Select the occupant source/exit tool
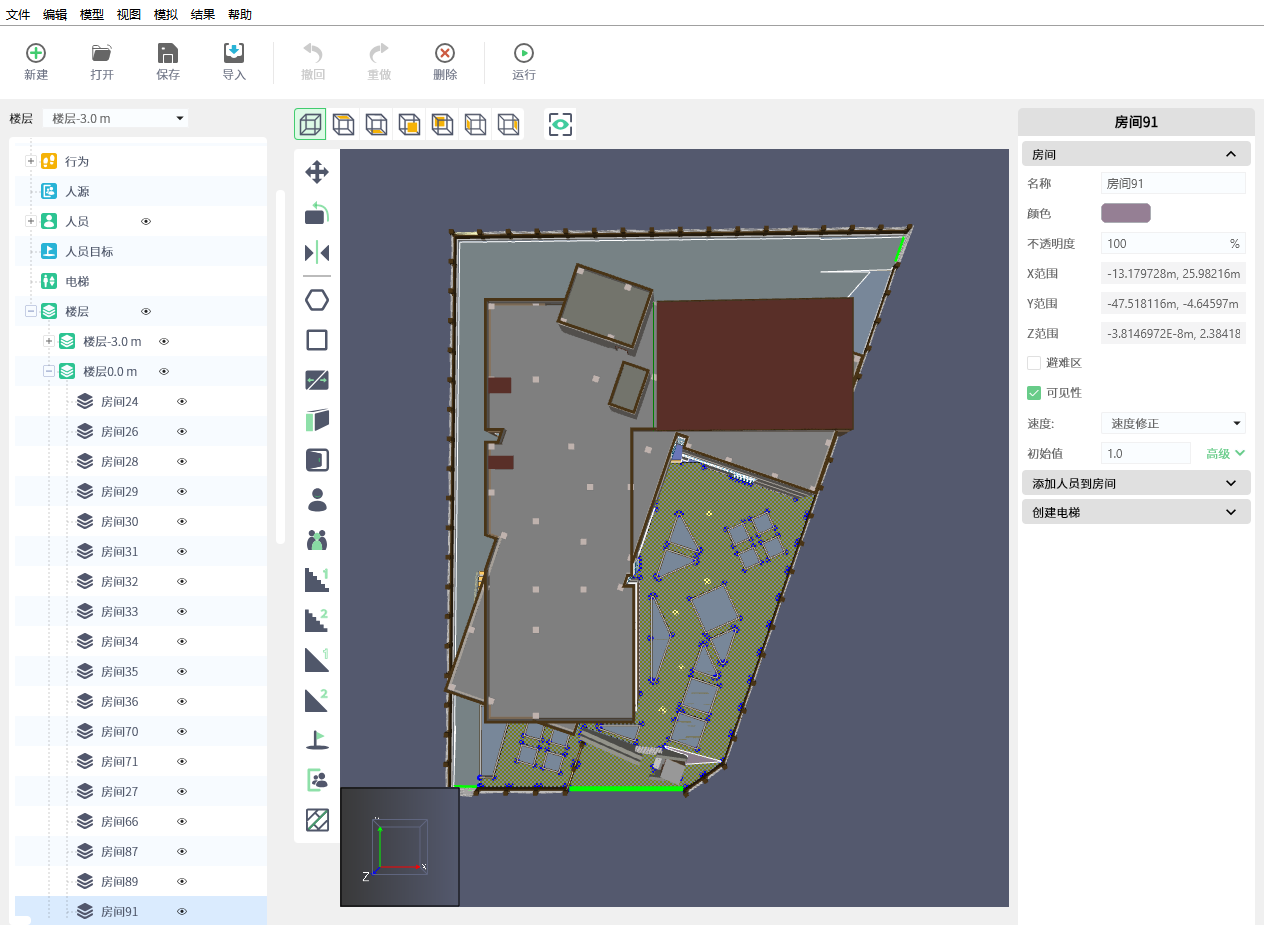1264x925 pixels. click(317, 780)
